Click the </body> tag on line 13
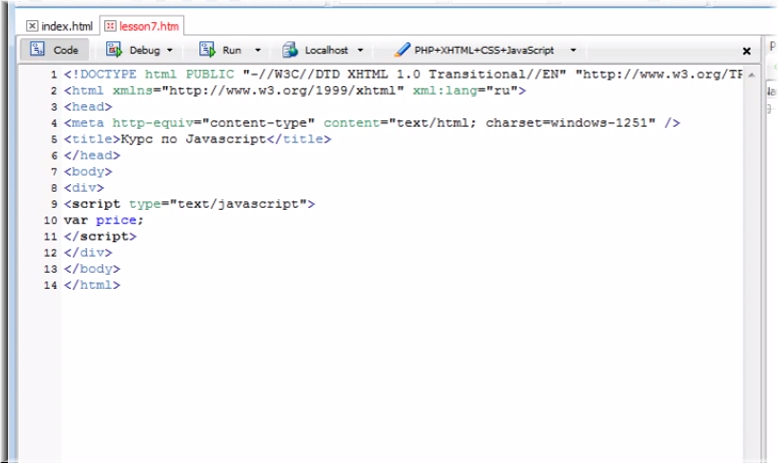Viewport: 778px width, 463px height. (92, 269)
